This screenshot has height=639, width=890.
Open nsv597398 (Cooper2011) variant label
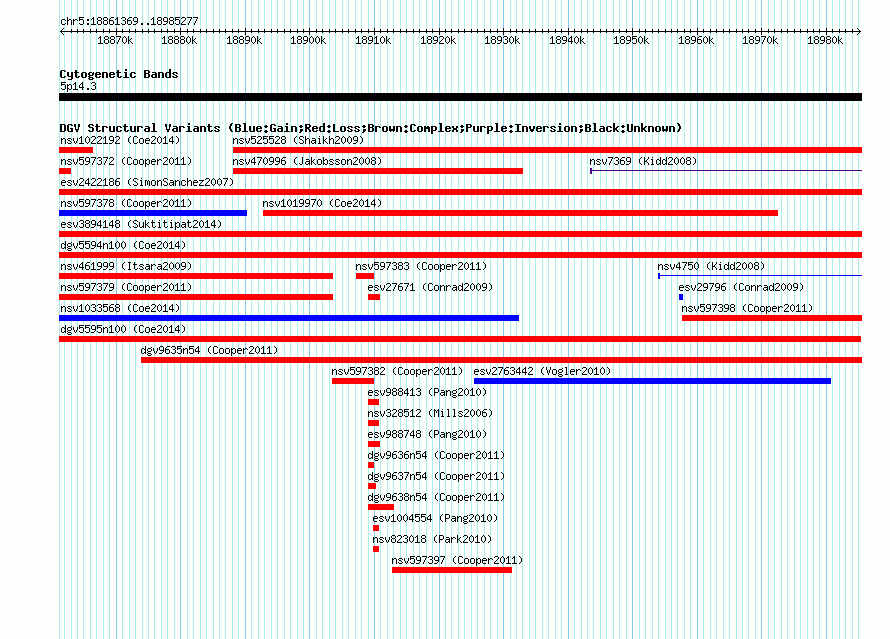point(747,308)
